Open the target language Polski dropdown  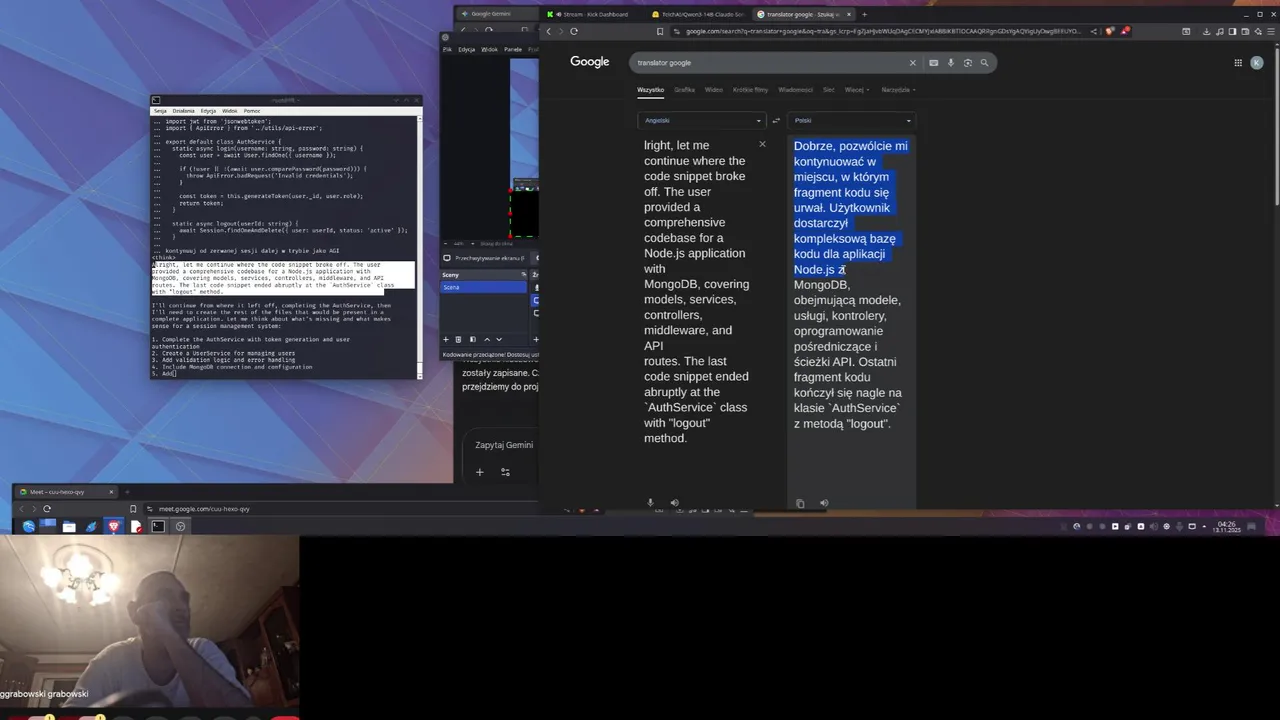tap(852, 121)
